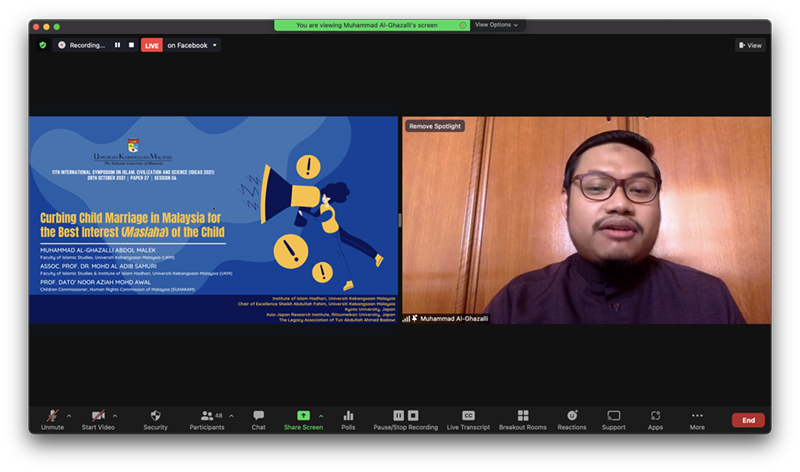Click the View layout button
The width and height of the screenshot is (800, 472).
click(x=750, y=45)
